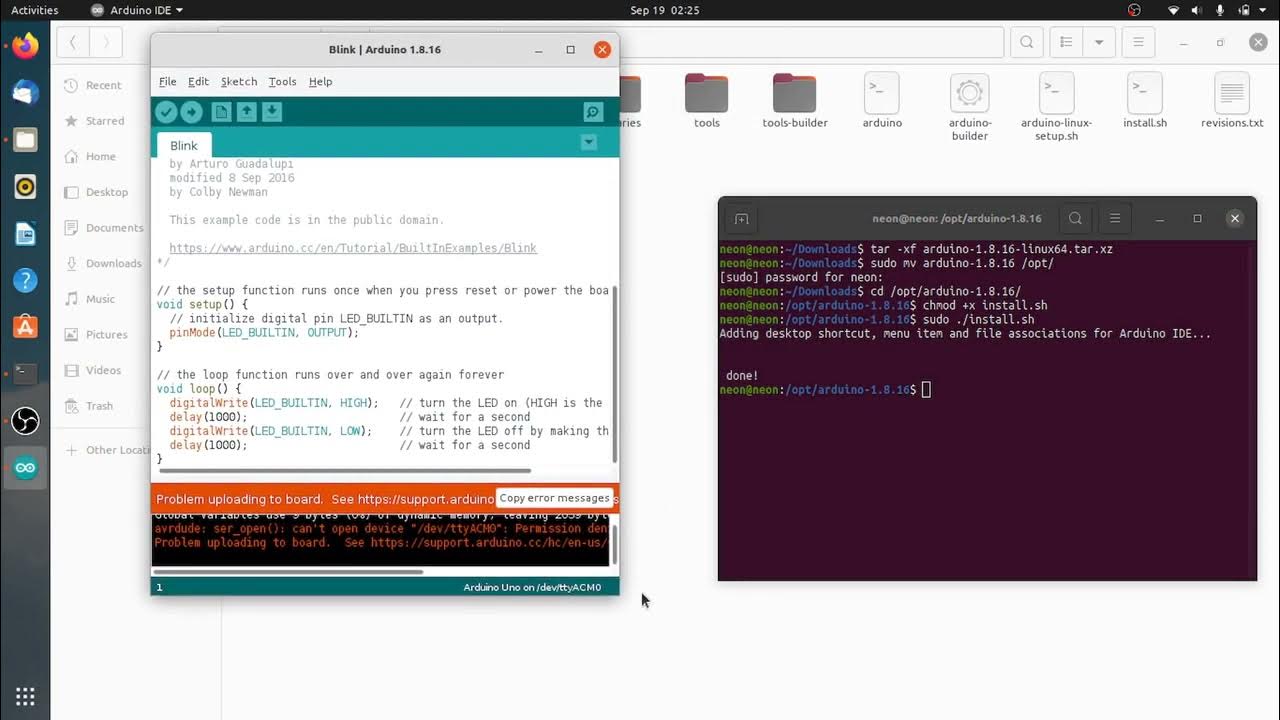Open view options dropdown in Files window
The height and width of the screenshot is (720, 1280).
[x=1099, y=43]
